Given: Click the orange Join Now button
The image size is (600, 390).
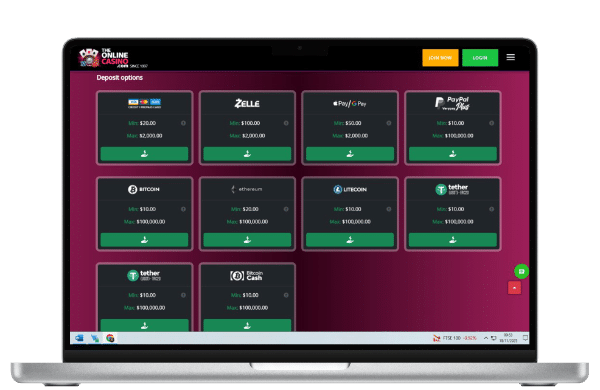Looking at the screenshot, I should click(x=440, y=58).
